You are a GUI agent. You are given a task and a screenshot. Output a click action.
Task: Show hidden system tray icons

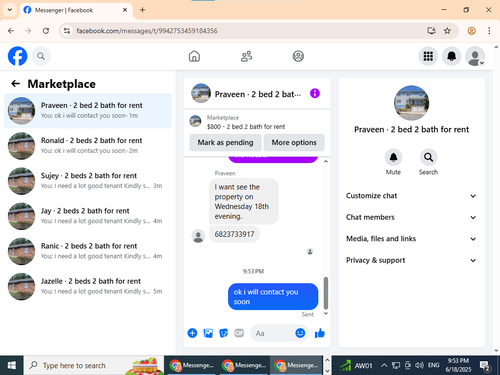[x=384, y=365]
